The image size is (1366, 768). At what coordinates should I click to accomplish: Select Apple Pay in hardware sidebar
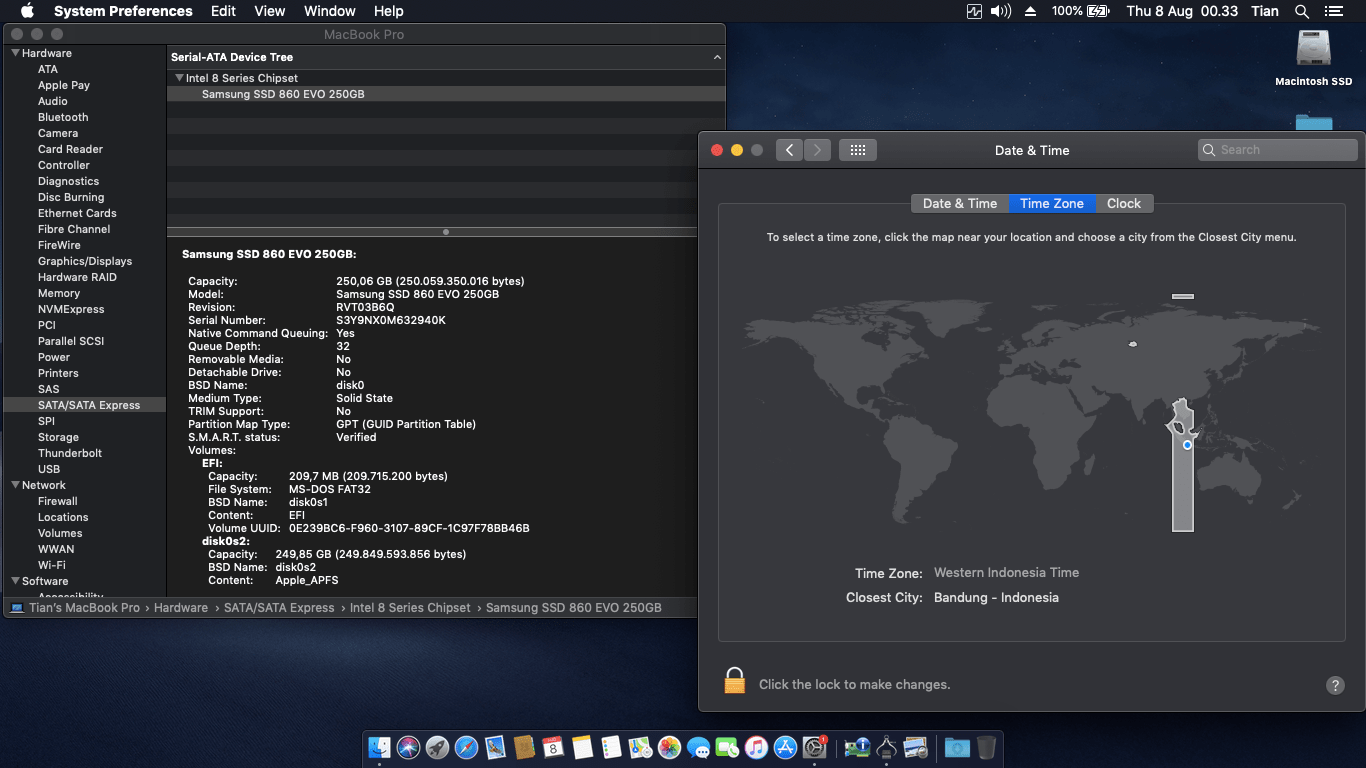(x=64, y=85)
